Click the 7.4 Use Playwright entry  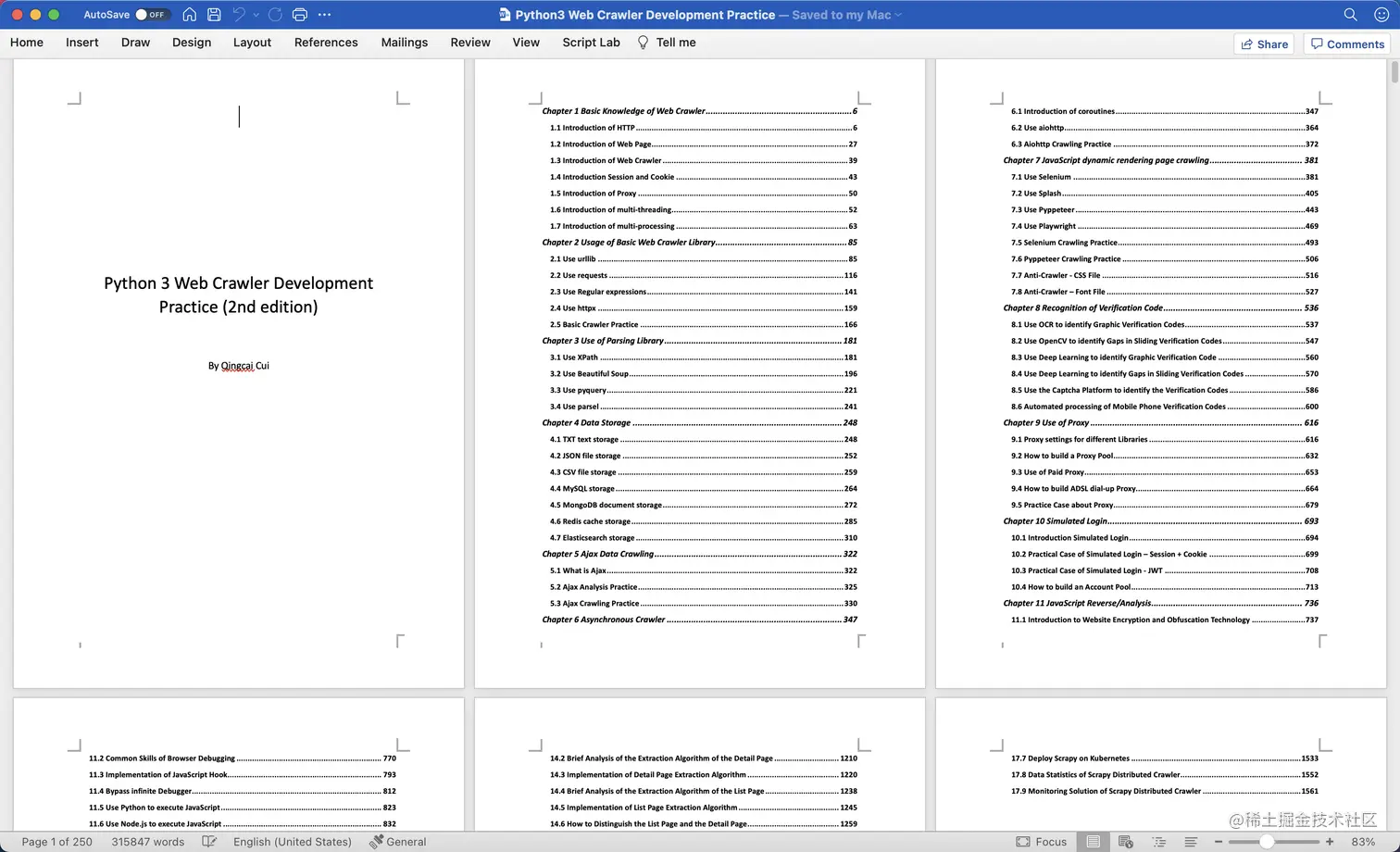[1165, 226]
